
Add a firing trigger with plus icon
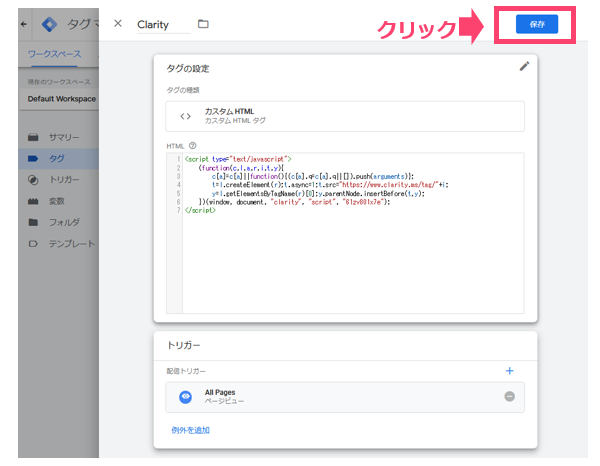pyautogui.click(x=509, y=371)
